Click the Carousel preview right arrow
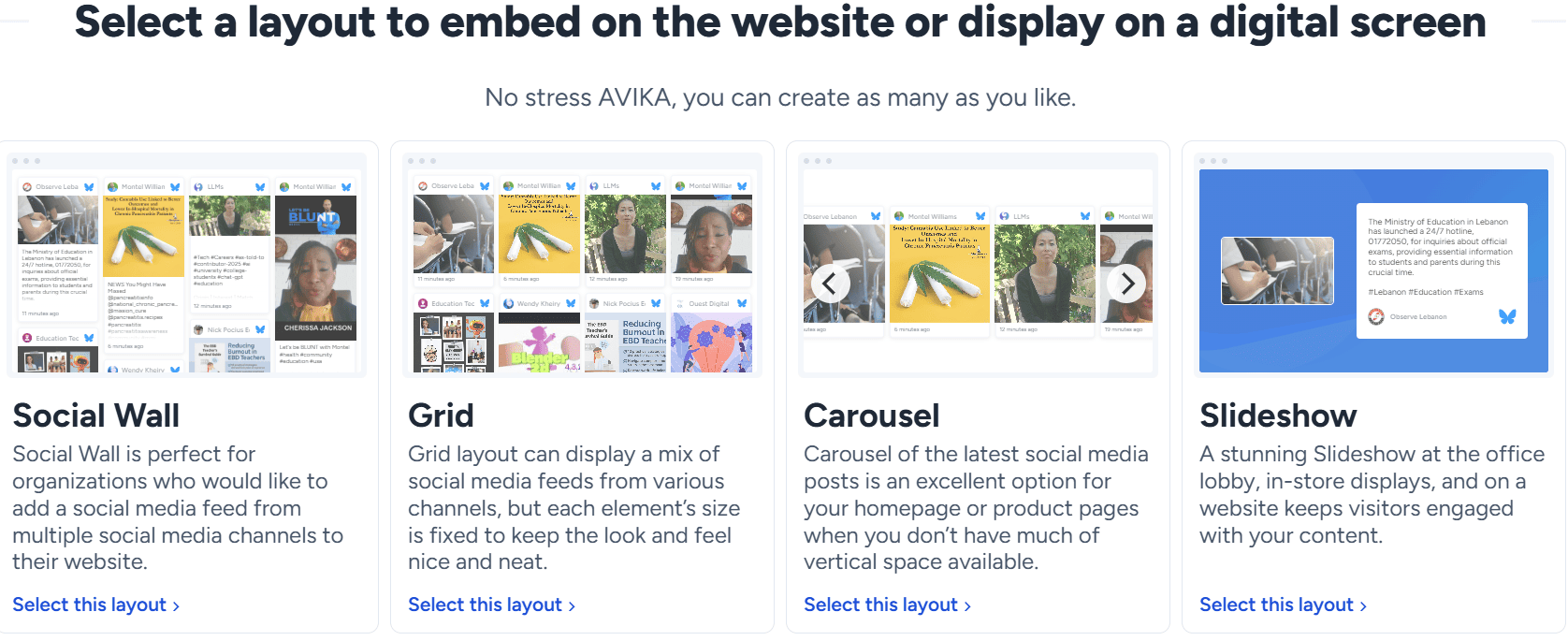Image resolution: width=1568 pixels, height=641 pixels. tap(1127, 284)
